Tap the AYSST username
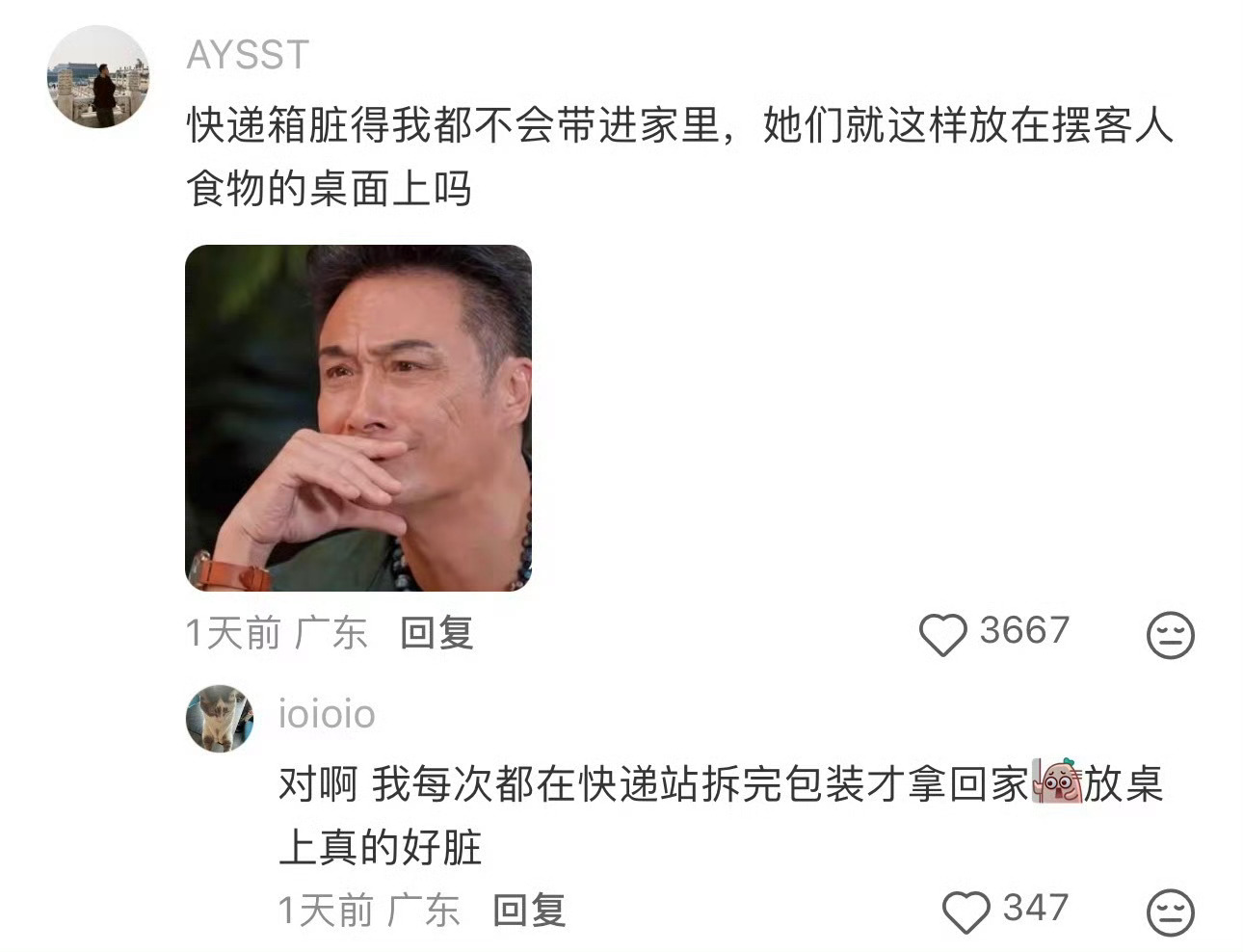1243x952 pixels. pos(248,55)
